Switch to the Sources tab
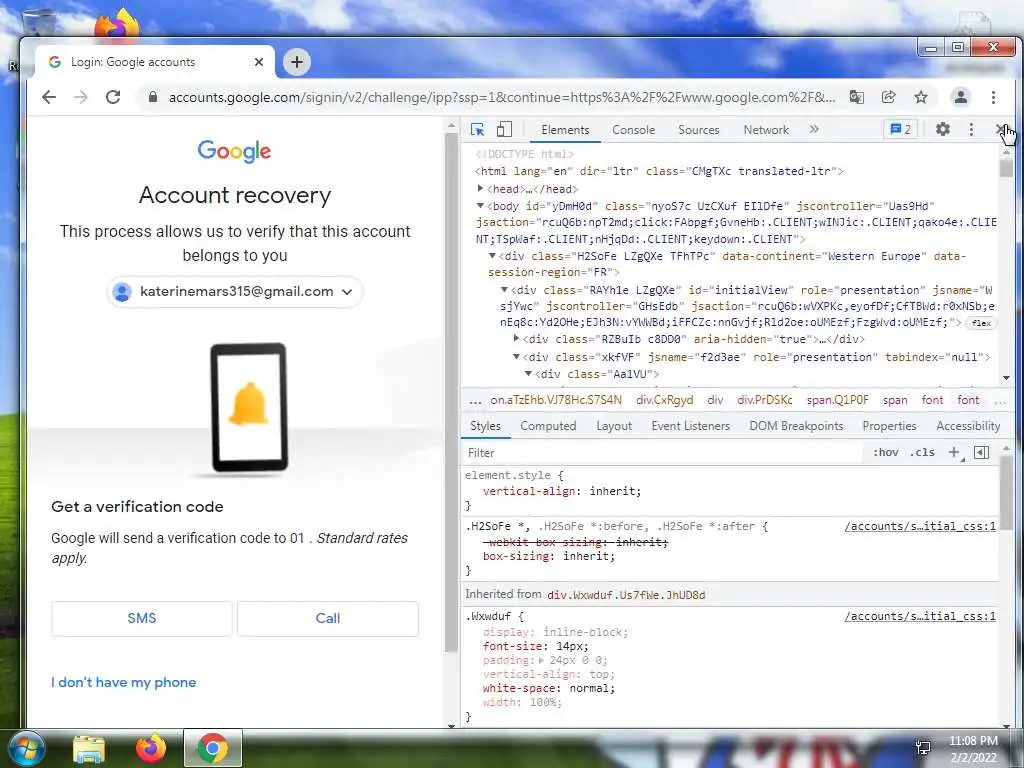 pos(699,129)
